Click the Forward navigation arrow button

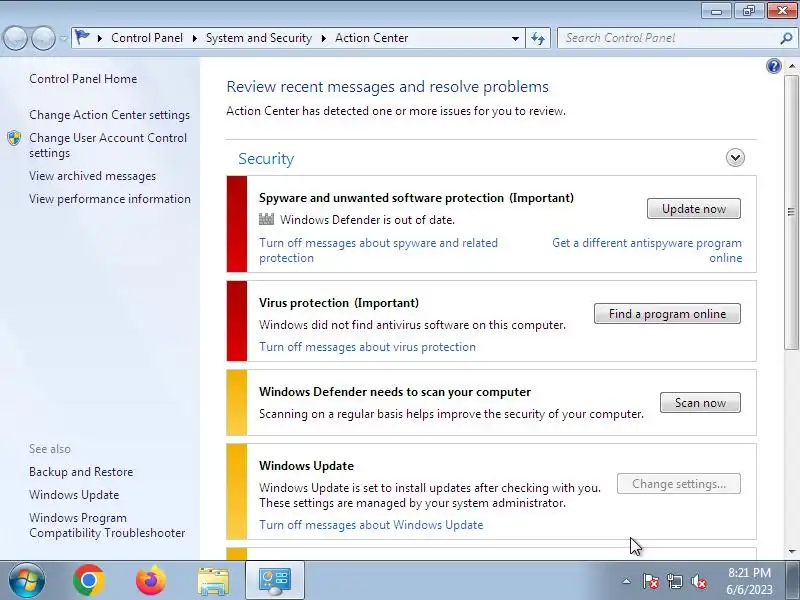pyautogui.click(x=44, y=38)
